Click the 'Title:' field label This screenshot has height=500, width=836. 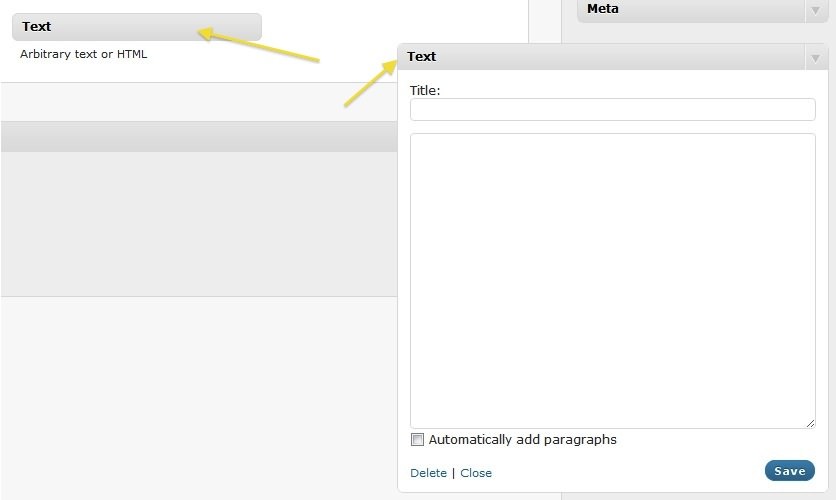425,90
